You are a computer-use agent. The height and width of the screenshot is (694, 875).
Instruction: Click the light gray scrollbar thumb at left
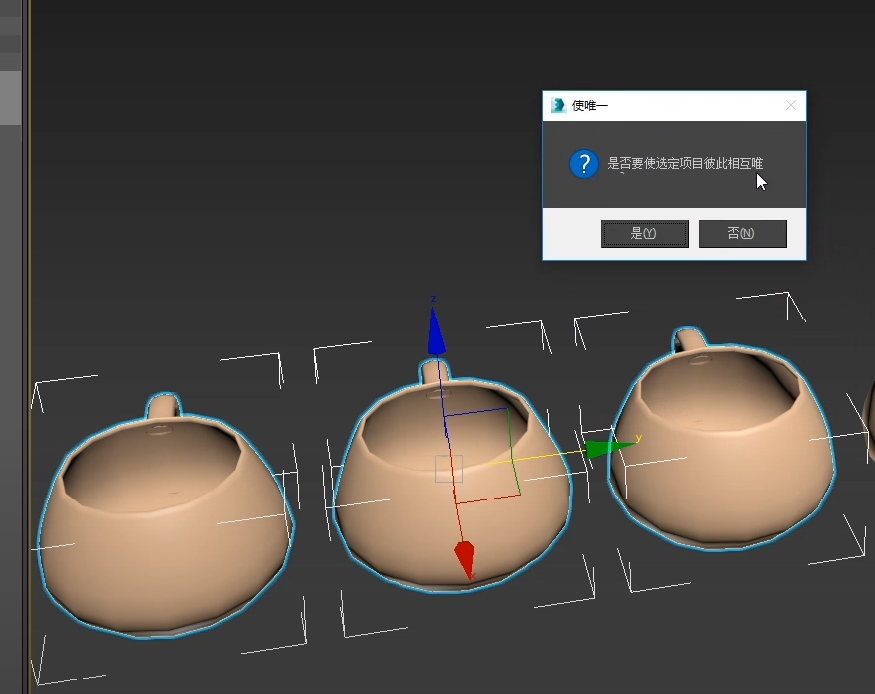coord(10,98)
